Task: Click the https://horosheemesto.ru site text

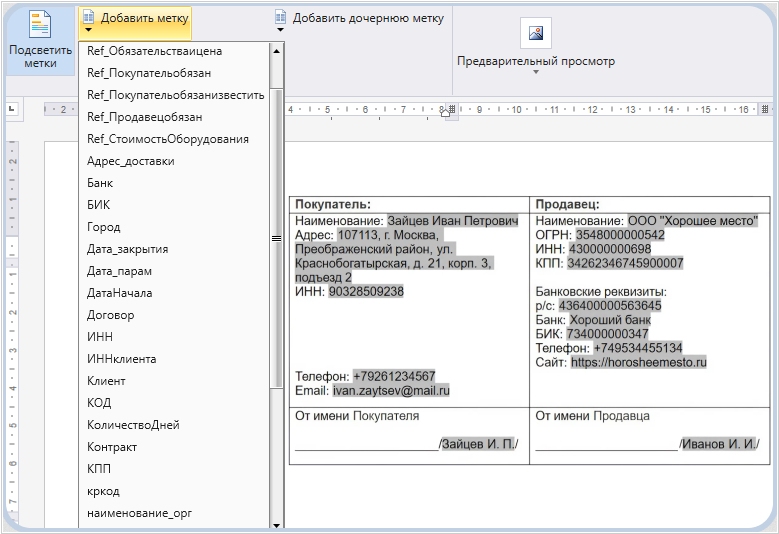Action: click(638, 362)
